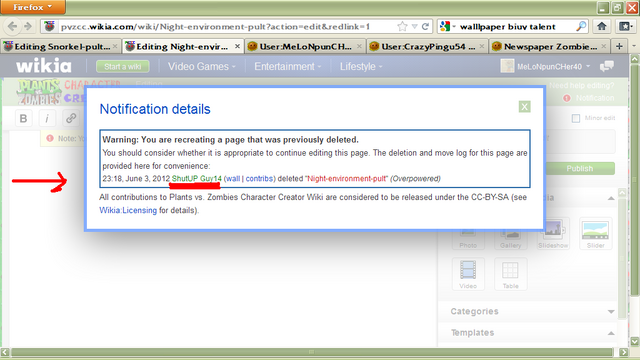Click the page scroll up arrow

[634, 59]
